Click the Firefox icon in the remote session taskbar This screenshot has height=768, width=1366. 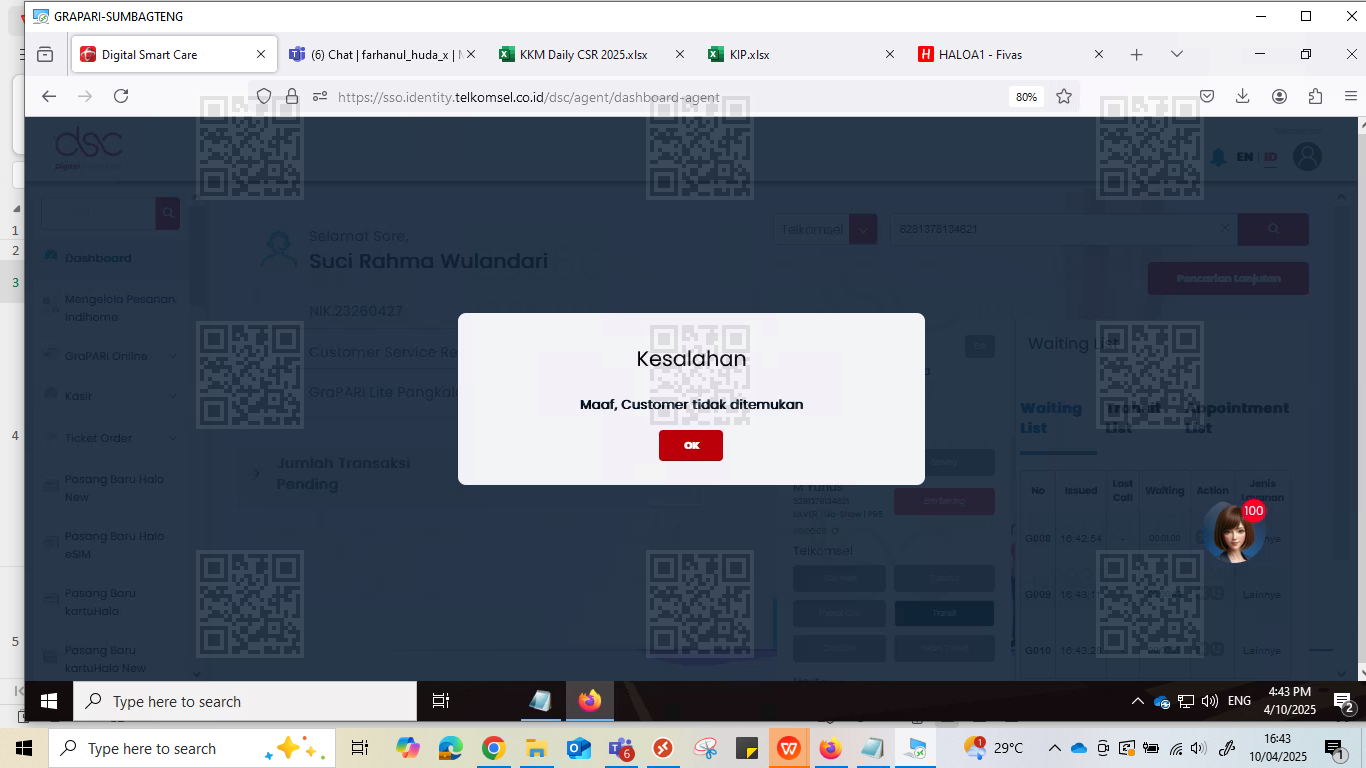(589, 701)
